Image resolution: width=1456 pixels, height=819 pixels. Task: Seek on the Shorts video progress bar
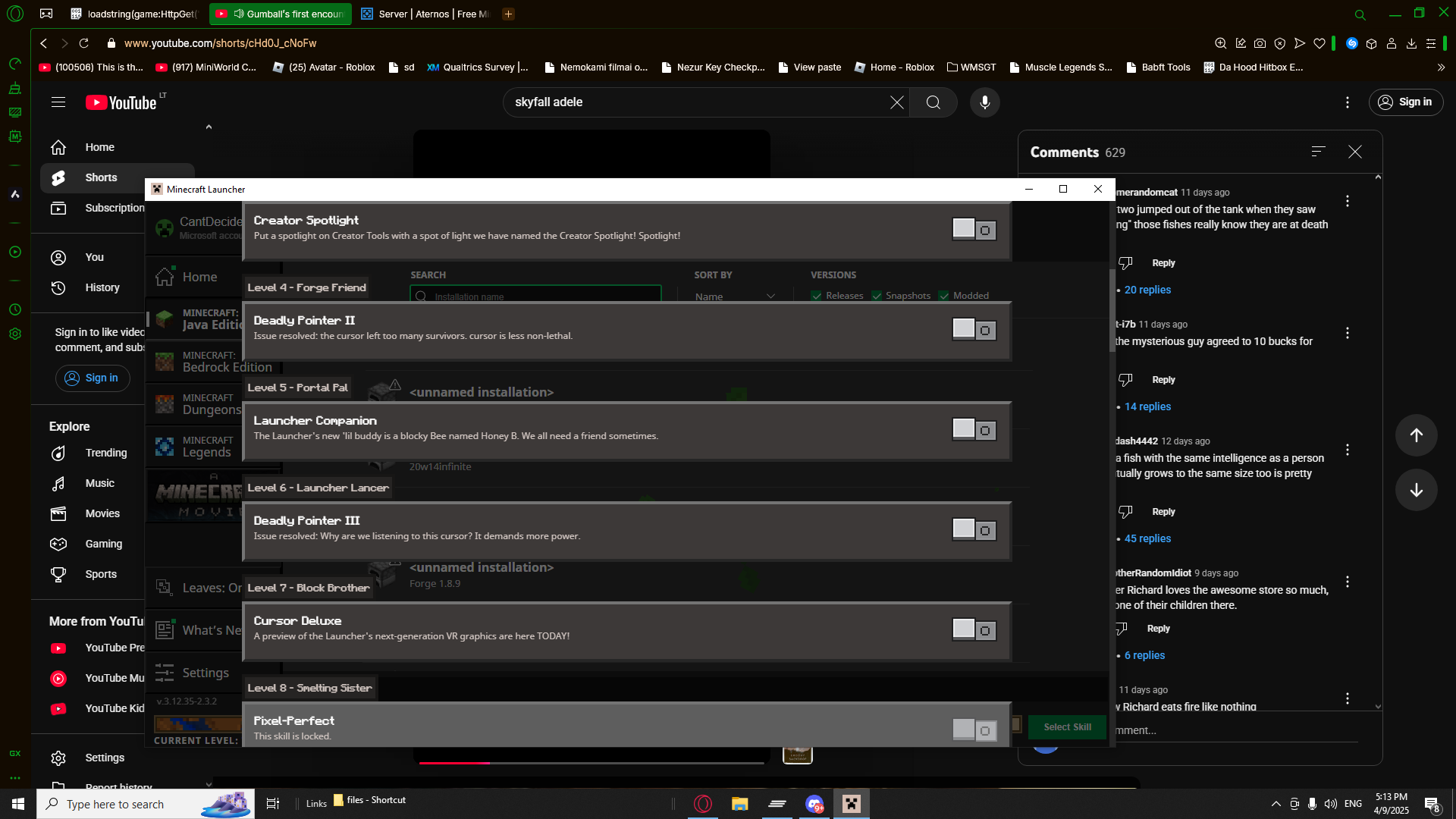point(591,762)
